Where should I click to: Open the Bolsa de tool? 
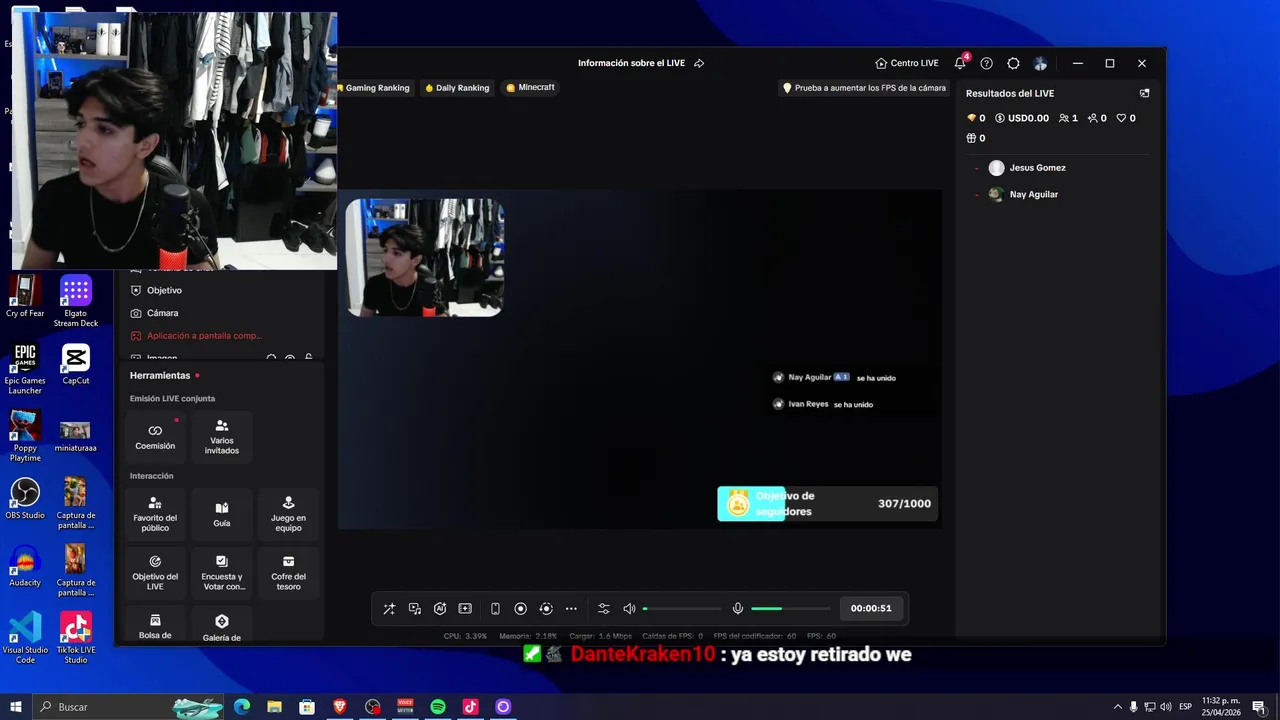[x=155, y=624]
